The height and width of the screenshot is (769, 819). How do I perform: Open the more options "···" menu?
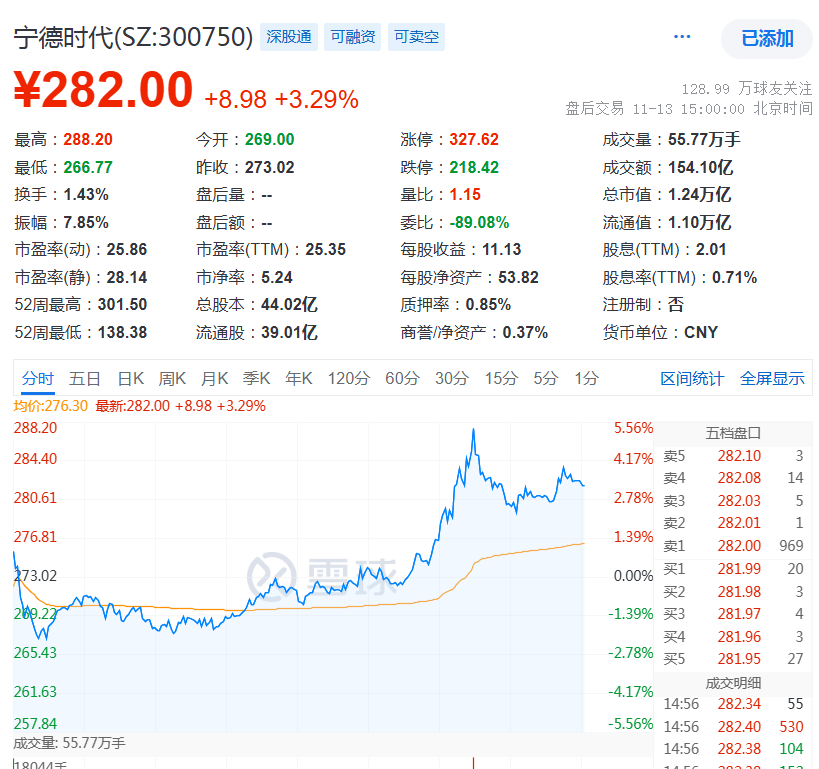(x=681, y=36)
